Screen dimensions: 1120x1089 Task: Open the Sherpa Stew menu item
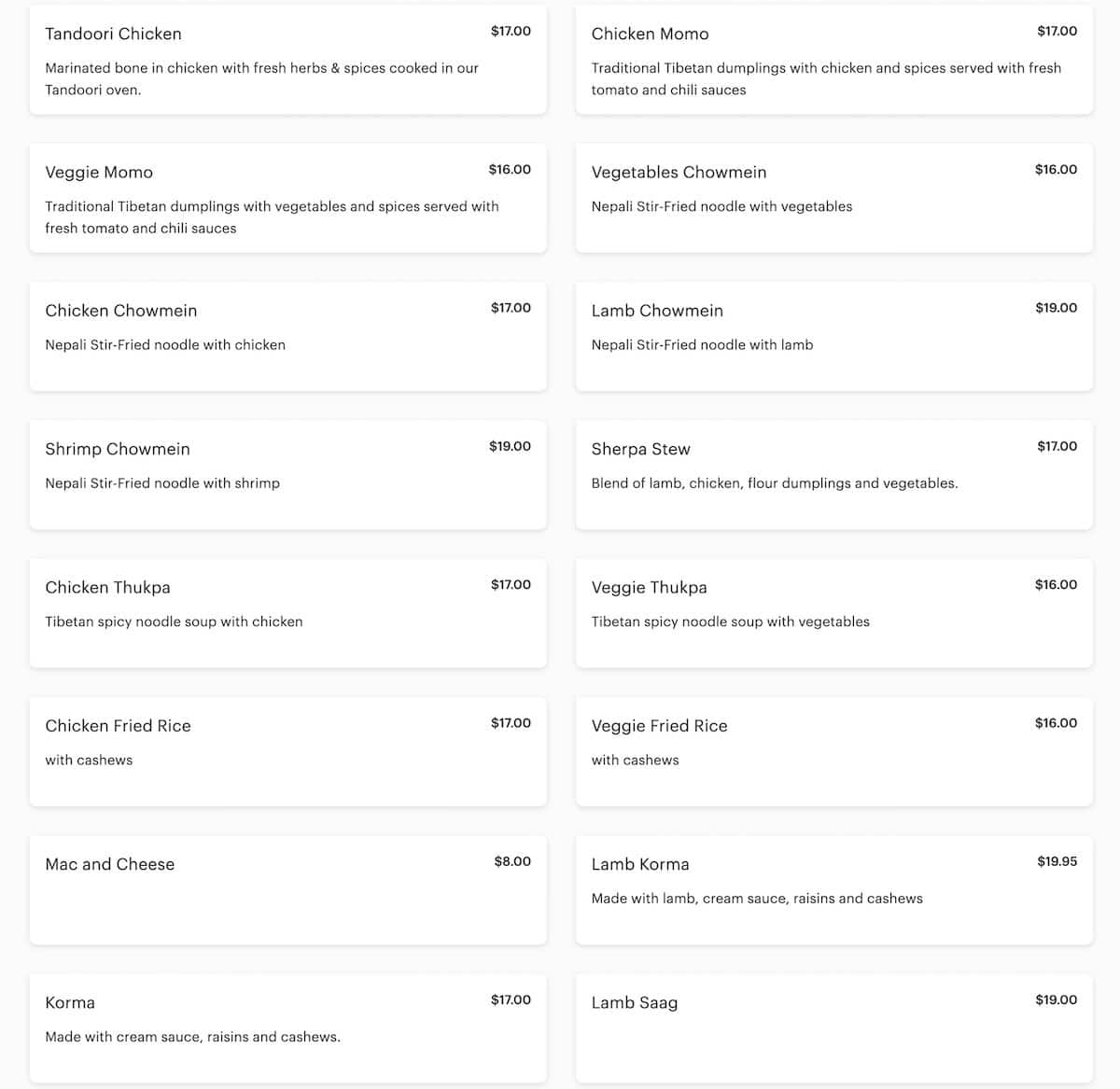coord(640,449)
